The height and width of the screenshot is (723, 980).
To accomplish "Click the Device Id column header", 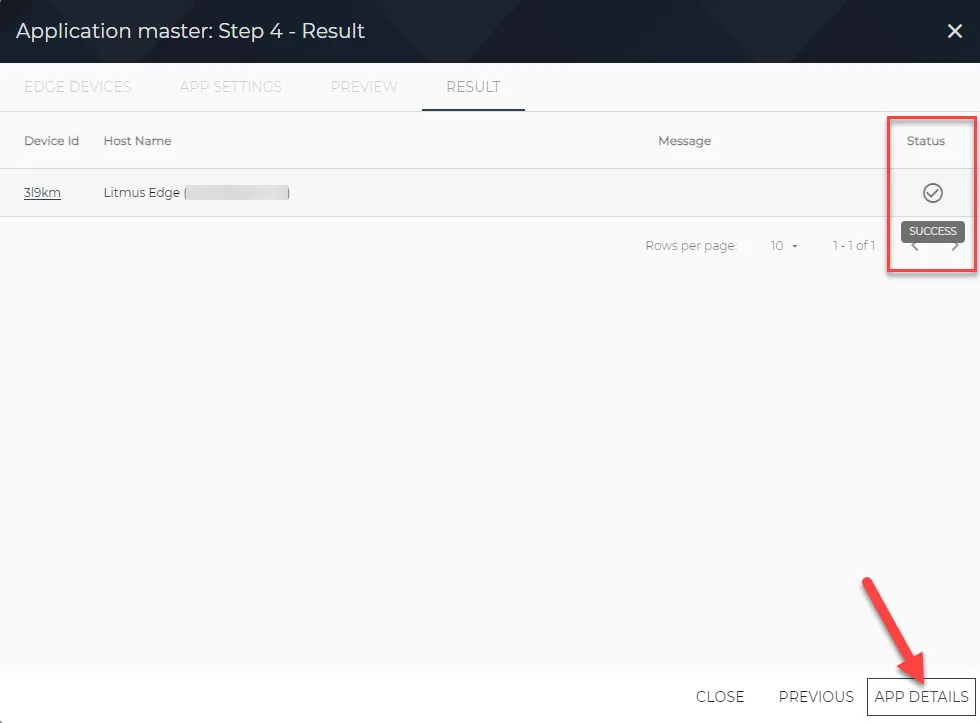I will [51, 141].
